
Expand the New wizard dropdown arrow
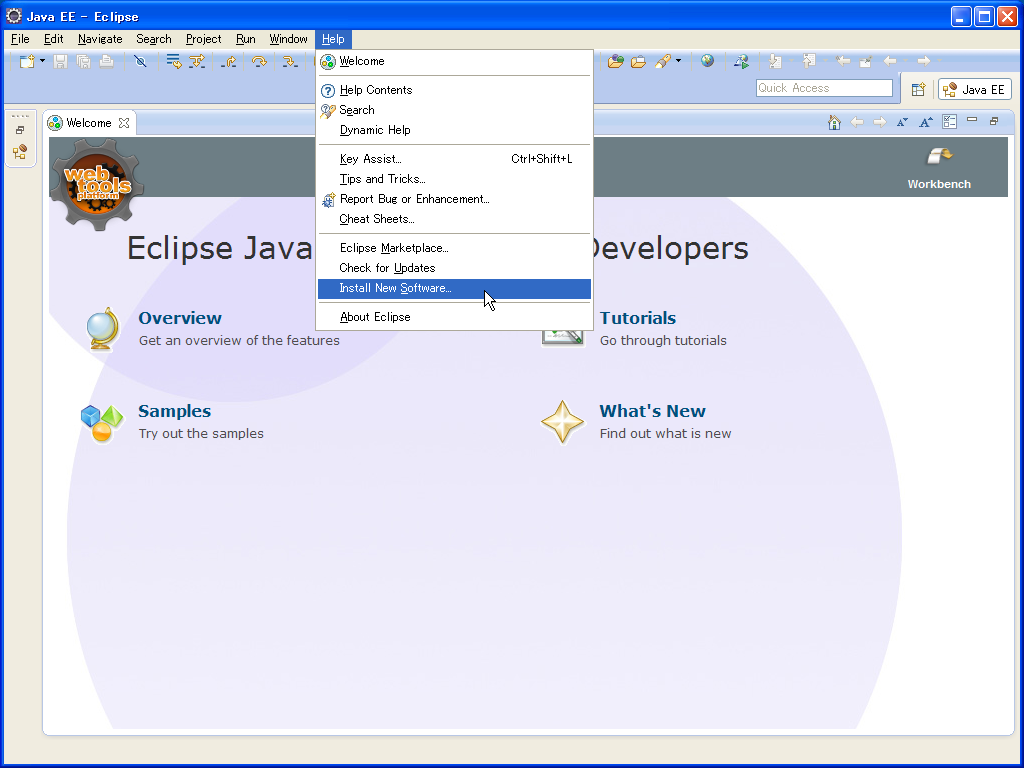point(40,62)
